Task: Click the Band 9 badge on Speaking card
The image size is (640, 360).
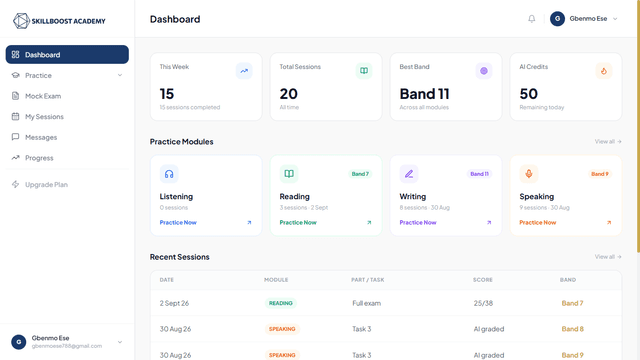Action: coord(600,174)
